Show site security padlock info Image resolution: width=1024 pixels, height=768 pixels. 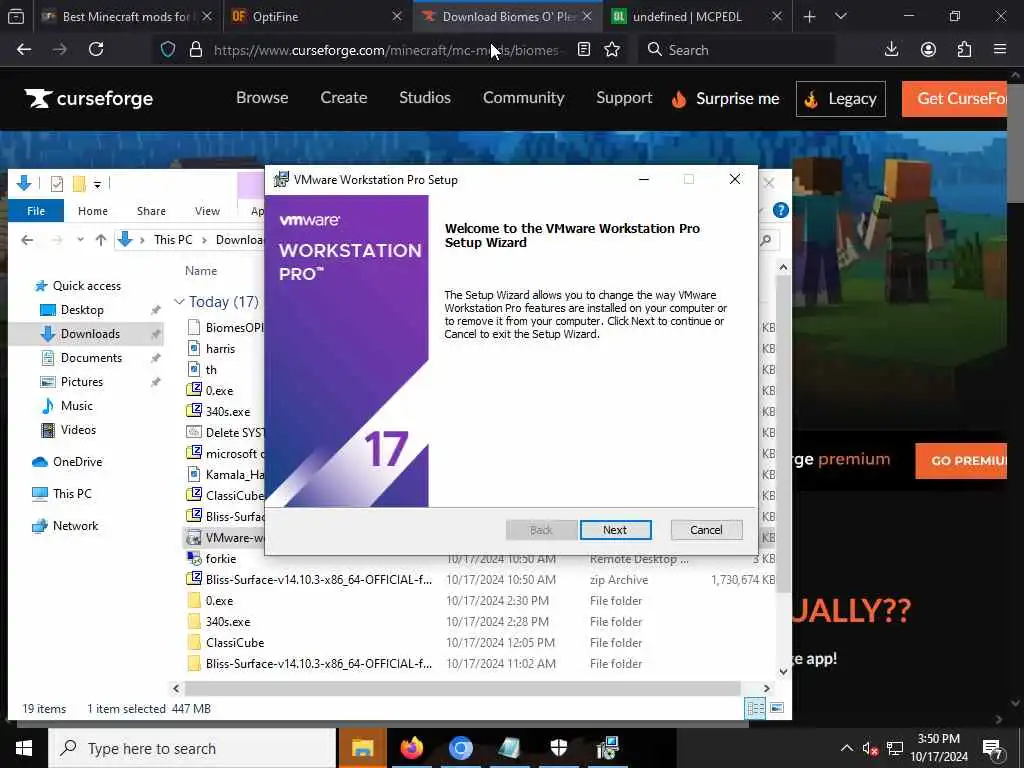click(x=195, y=50)
